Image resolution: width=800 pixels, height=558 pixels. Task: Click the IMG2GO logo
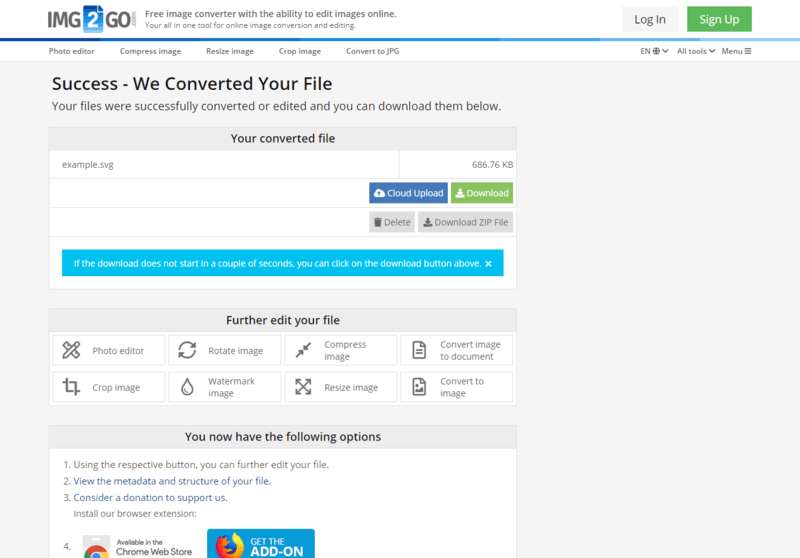coord(92,19)
